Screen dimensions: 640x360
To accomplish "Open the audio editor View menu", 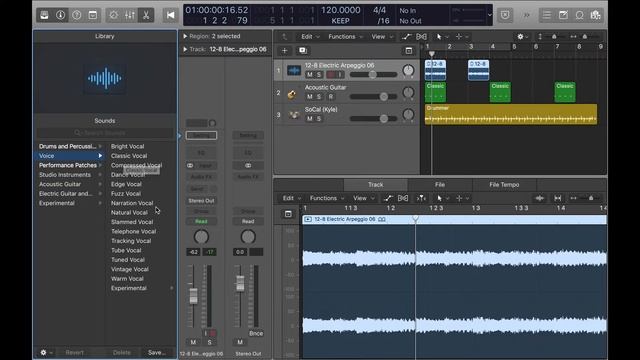I will [x=363, y=198].
